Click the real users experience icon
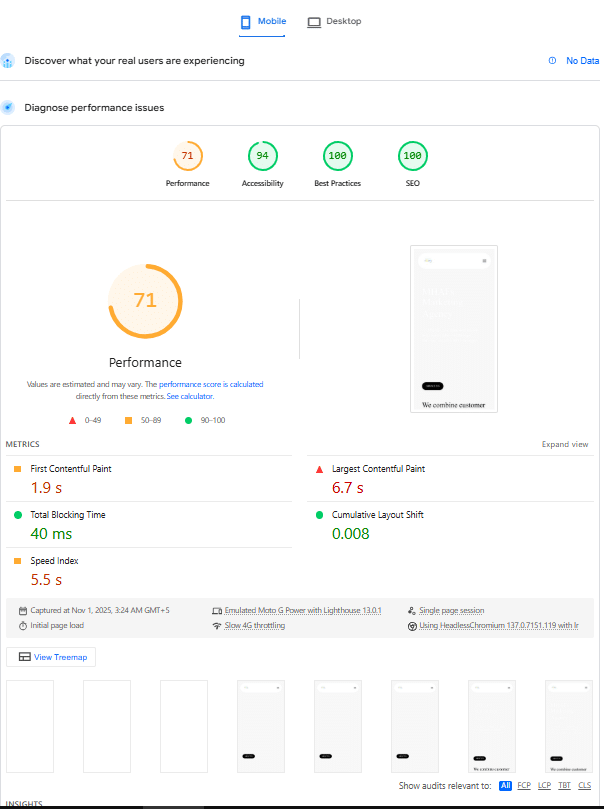604x809 pixels. (x=8, y=61)
